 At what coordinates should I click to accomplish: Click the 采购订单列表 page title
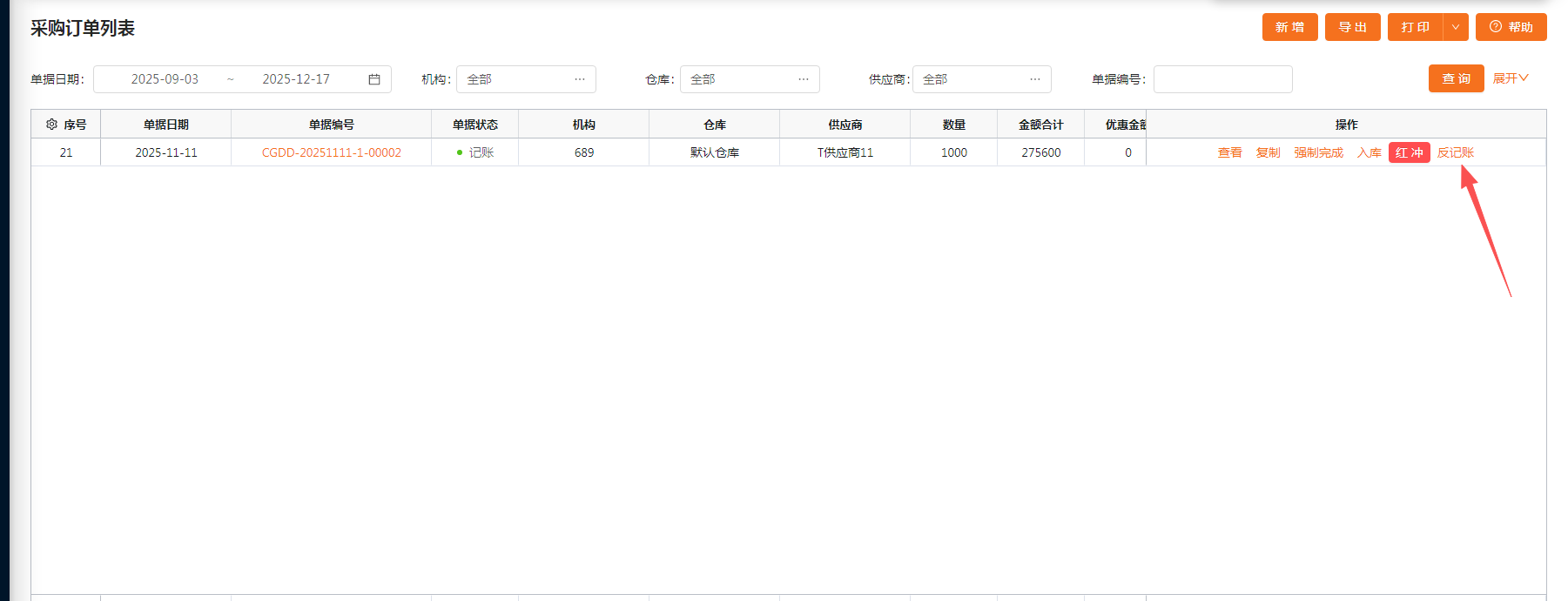[83, 28]
